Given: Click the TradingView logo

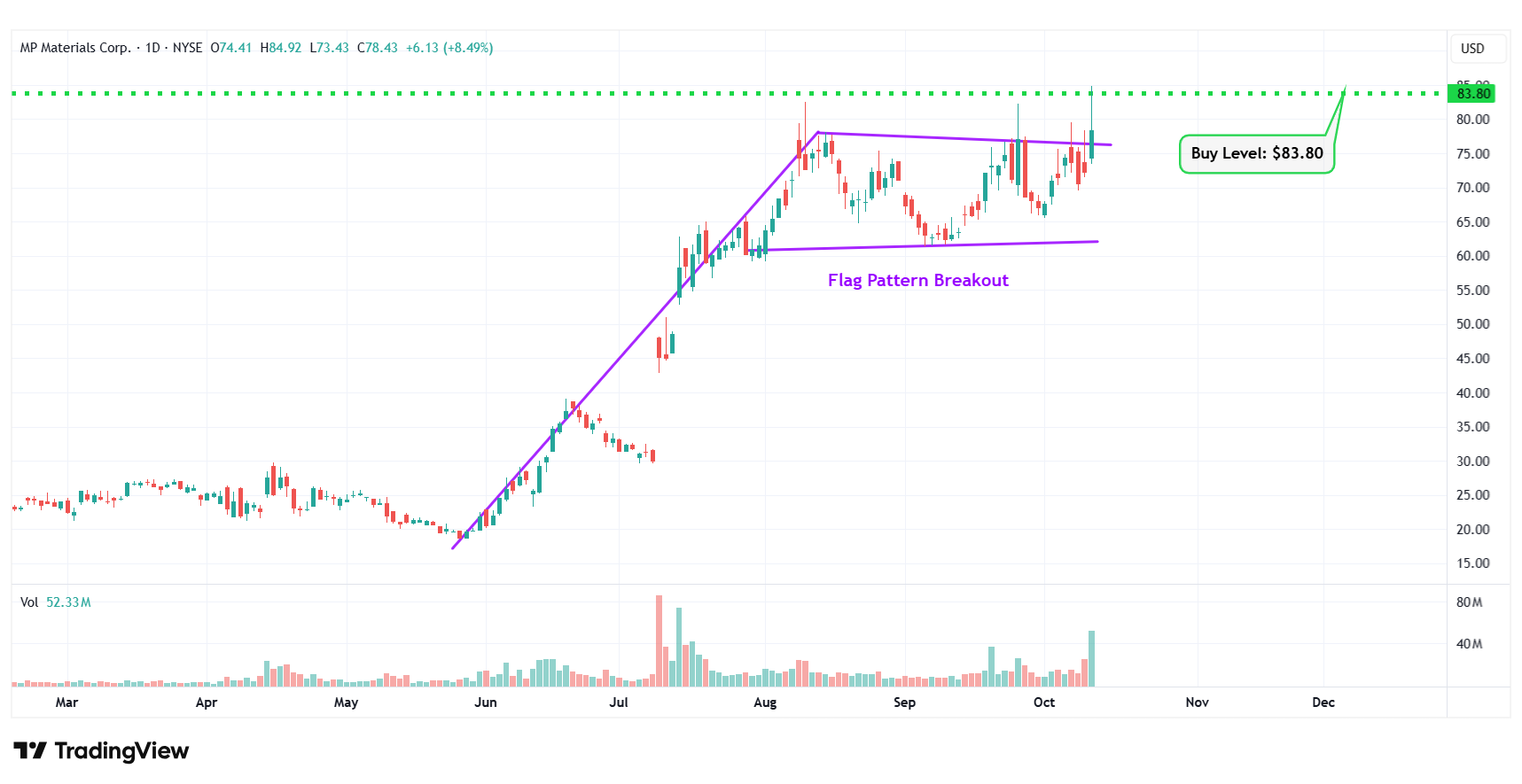Looking at the screenshot, I should [101, 751].
